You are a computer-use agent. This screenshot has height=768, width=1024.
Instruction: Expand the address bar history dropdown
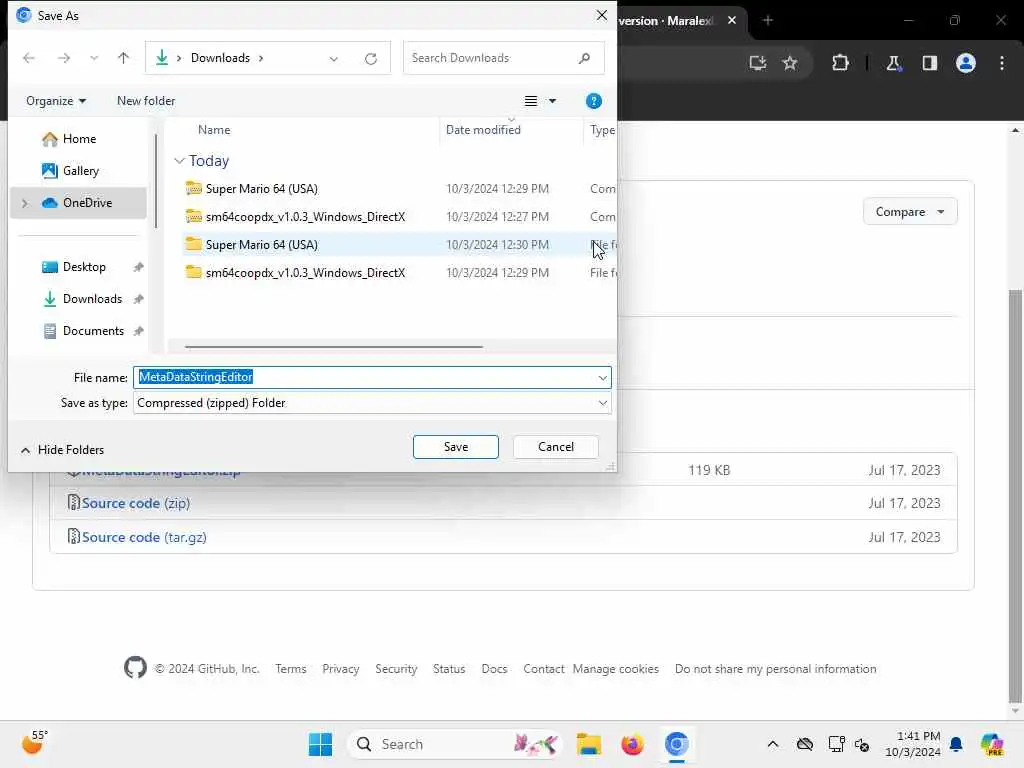point(334,59)
